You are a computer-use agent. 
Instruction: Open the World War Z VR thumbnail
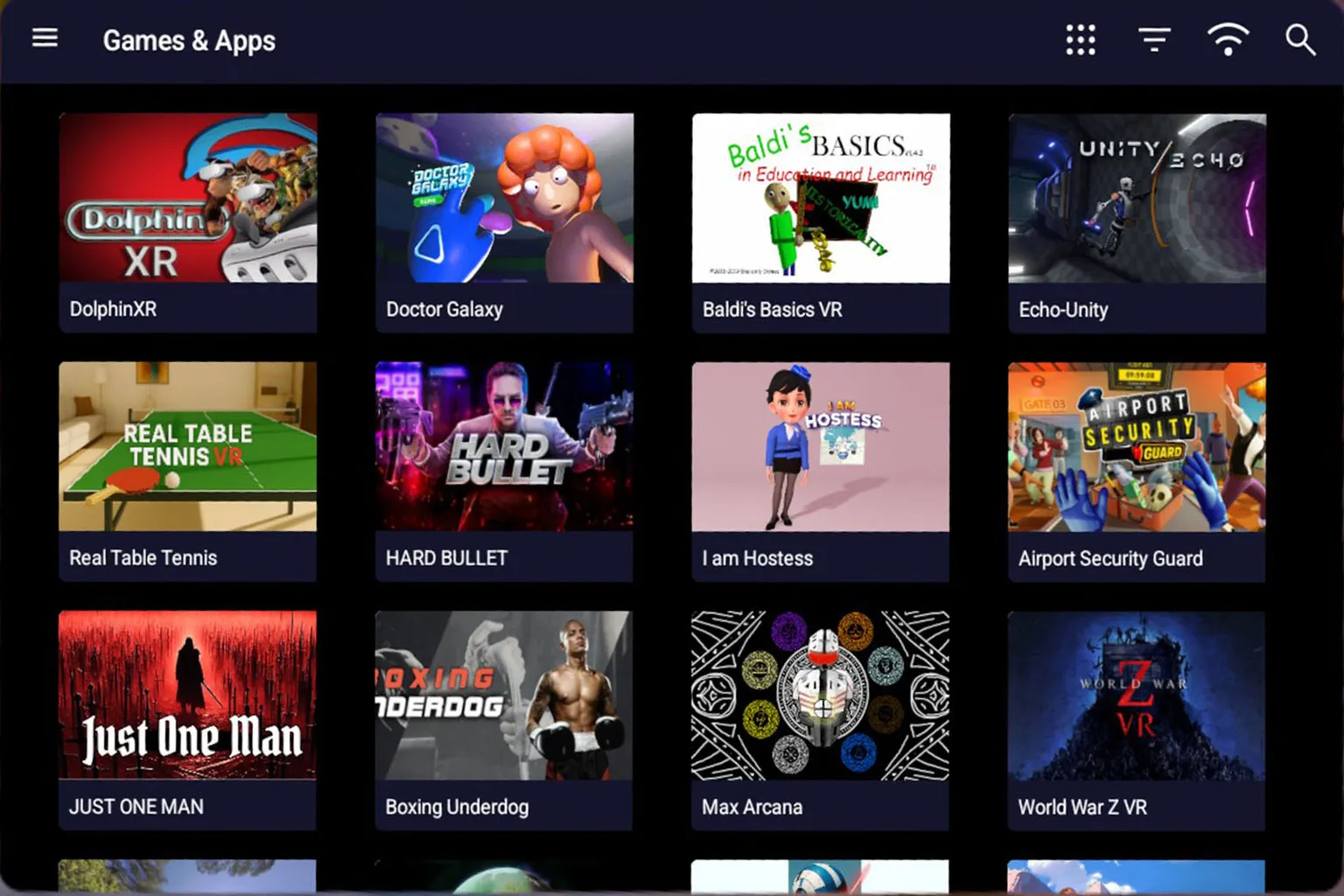1137,696
